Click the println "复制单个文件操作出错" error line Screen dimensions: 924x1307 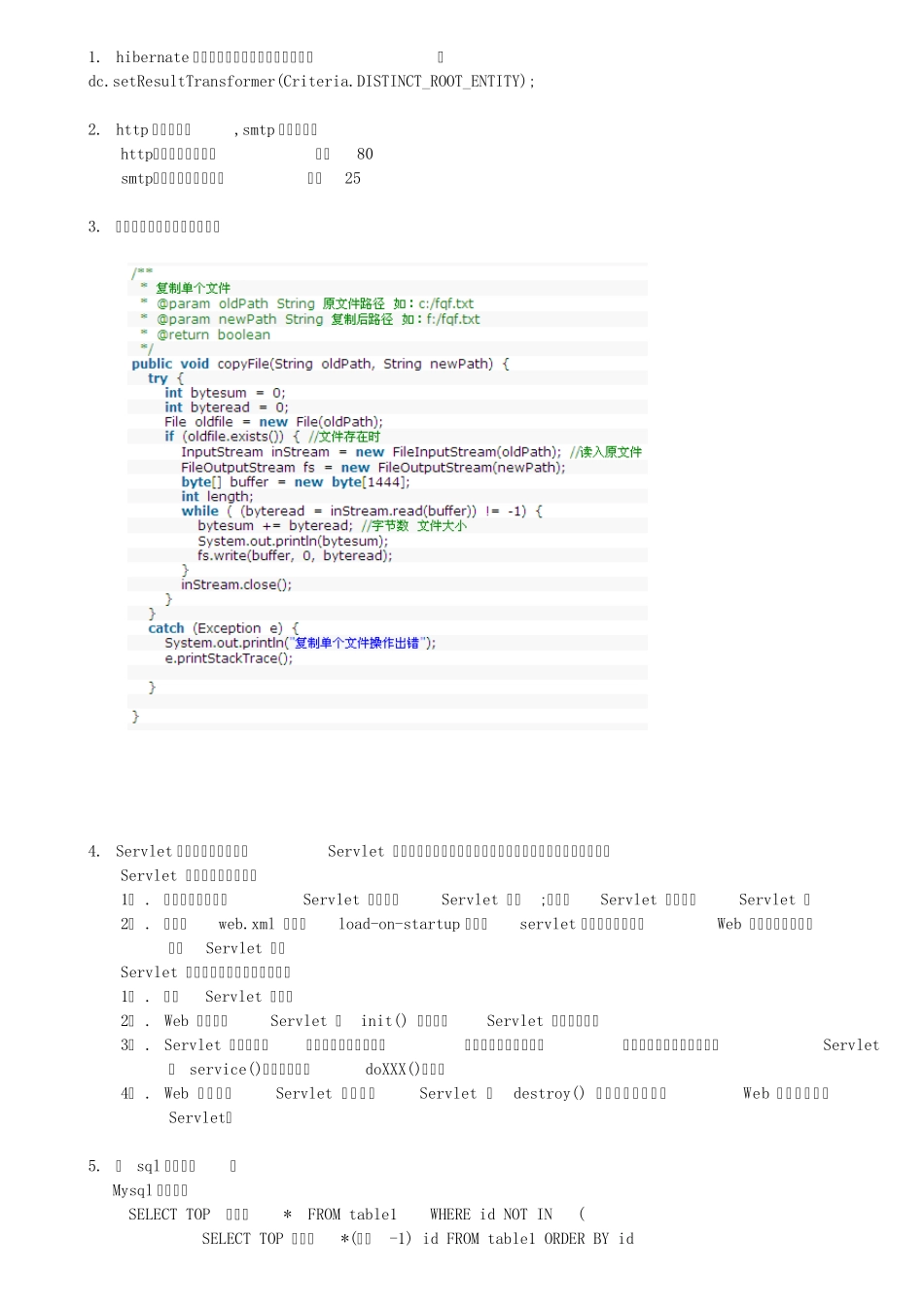pos(301,643)
